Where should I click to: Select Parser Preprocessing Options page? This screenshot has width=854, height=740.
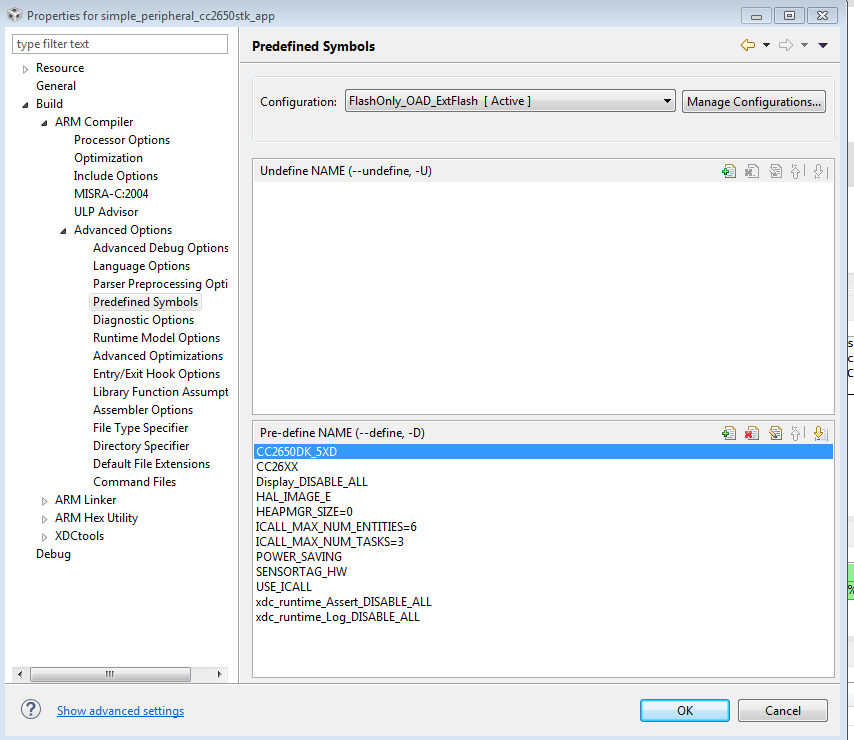coord(160,284)
